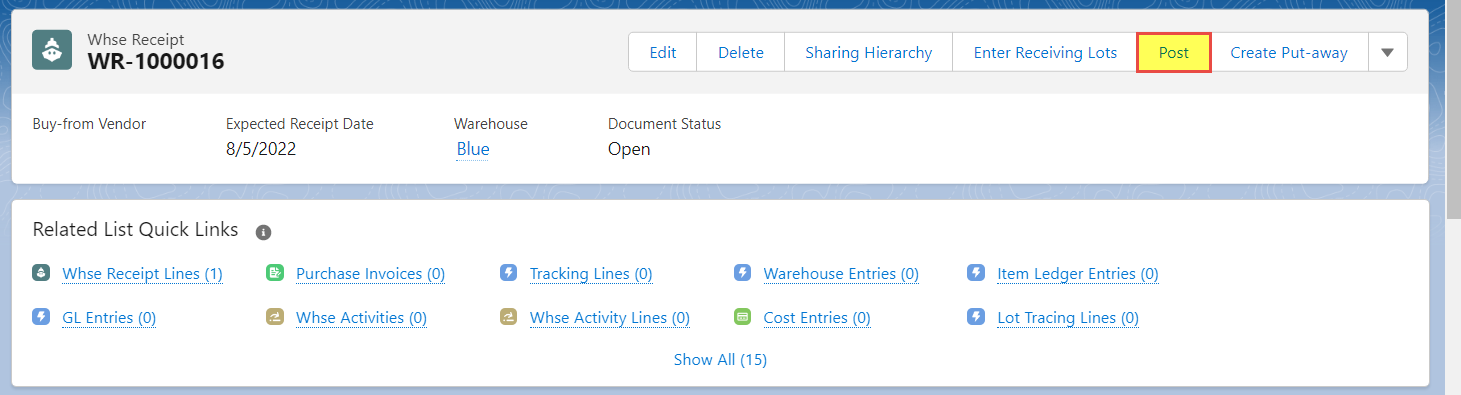Click the Edit button

pyautogui.click(x=663, y=52)
